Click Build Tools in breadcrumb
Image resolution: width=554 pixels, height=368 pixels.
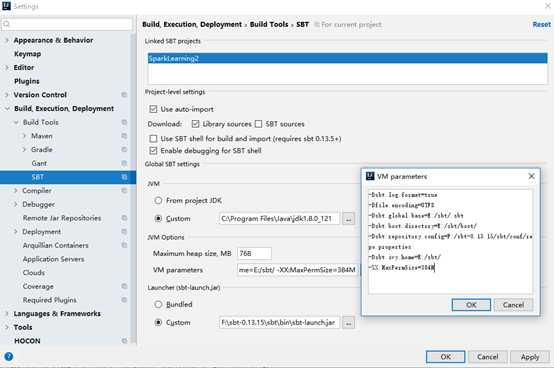click(x=269, y=24)
